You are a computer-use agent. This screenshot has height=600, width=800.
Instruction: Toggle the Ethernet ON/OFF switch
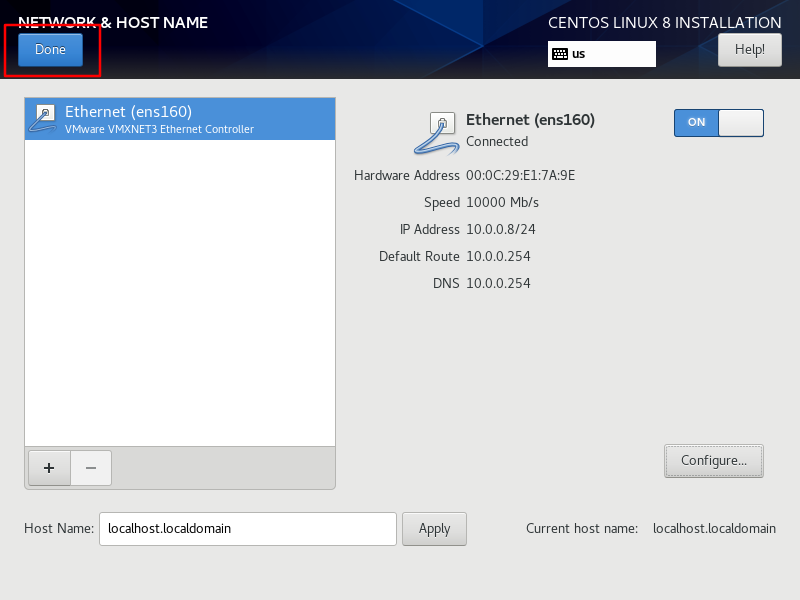coord(718,122)
